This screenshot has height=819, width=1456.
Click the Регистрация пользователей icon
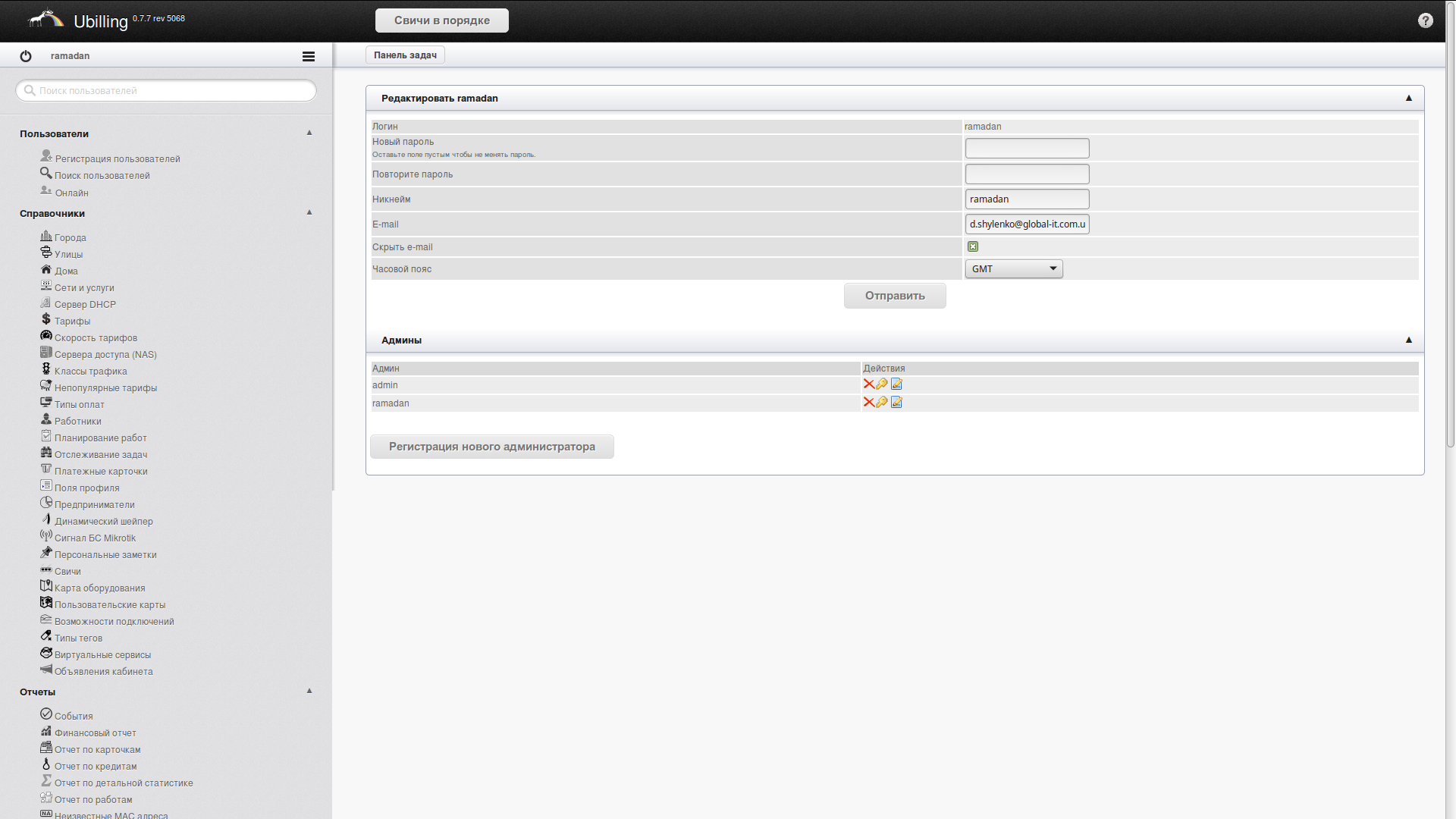coord(46,156)
